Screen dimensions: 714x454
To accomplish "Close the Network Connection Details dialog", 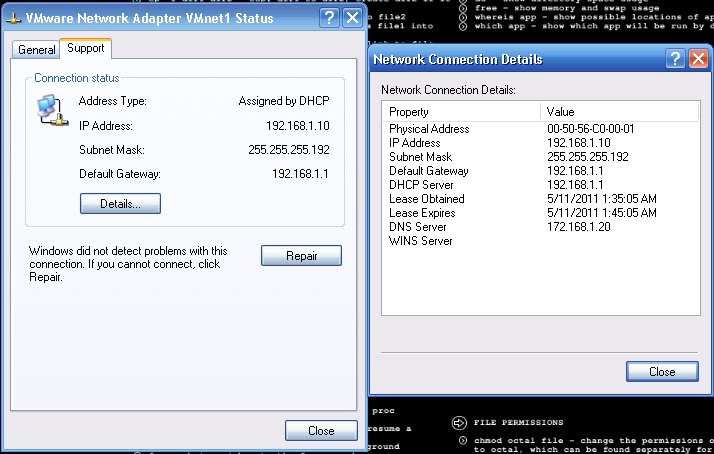I will tap(662, 372).
